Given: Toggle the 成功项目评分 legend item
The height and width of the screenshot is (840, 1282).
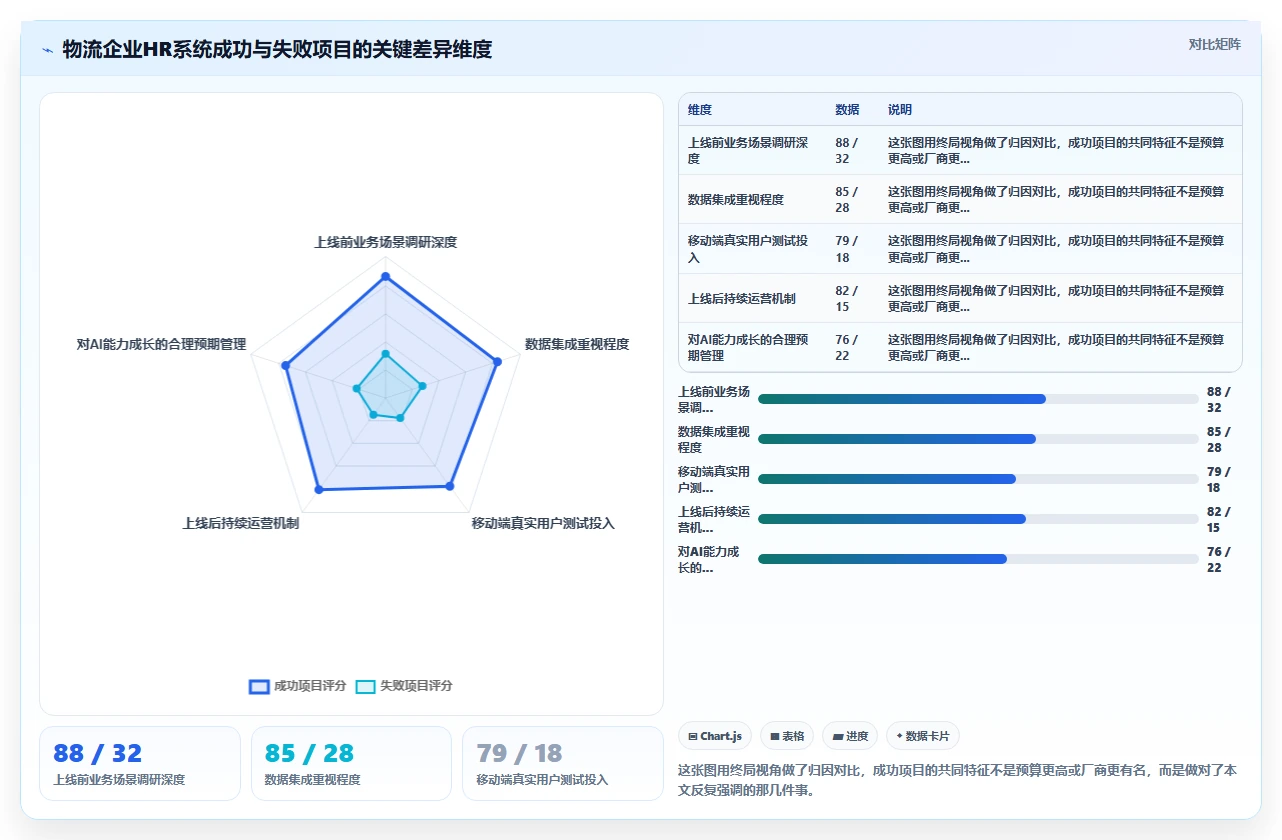Looking at the screenshot, I should (x=297, y=686).
